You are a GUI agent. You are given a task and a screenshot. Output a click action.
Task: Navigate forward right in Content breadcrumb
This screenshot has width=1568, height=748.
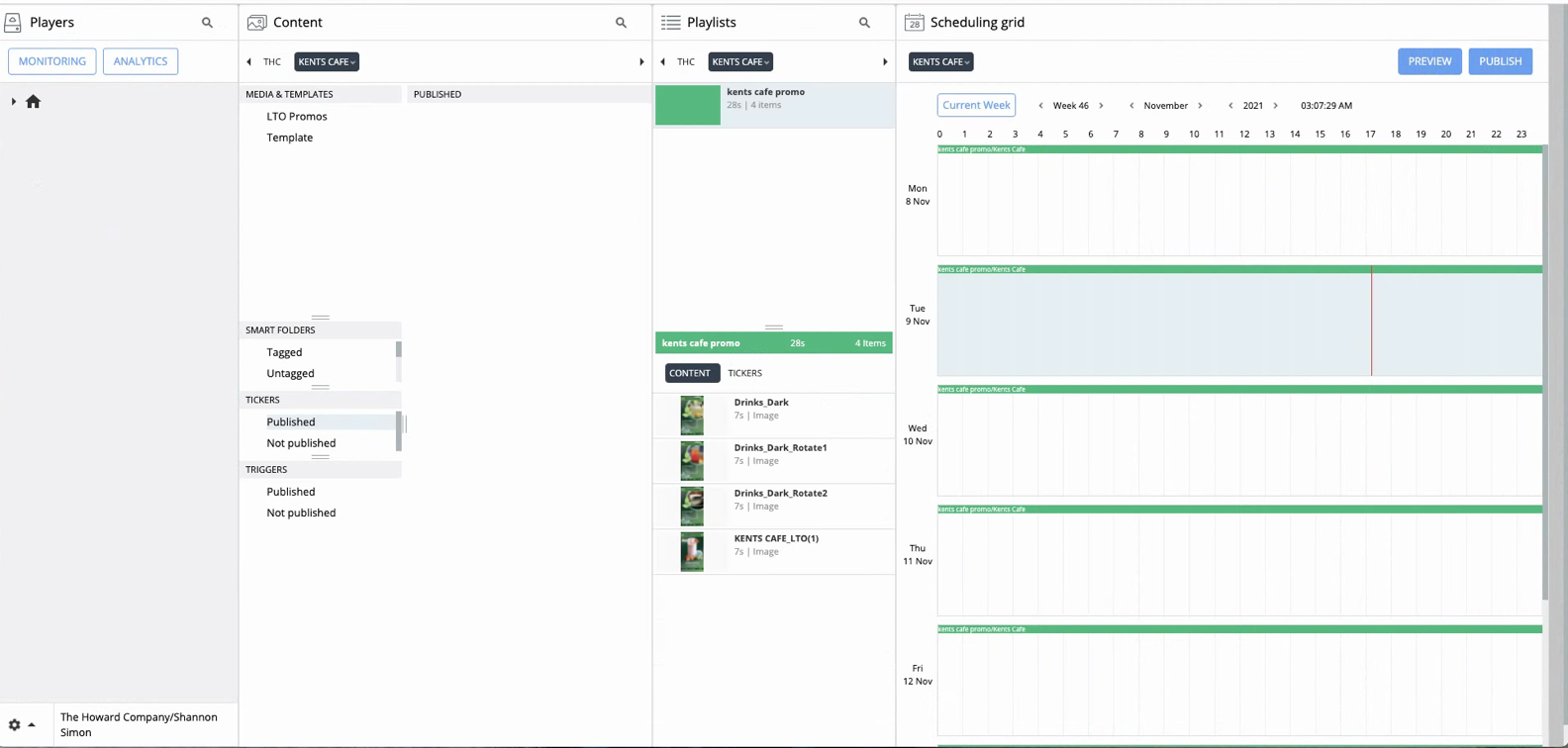pyautogui.click(x=641, y=61)
